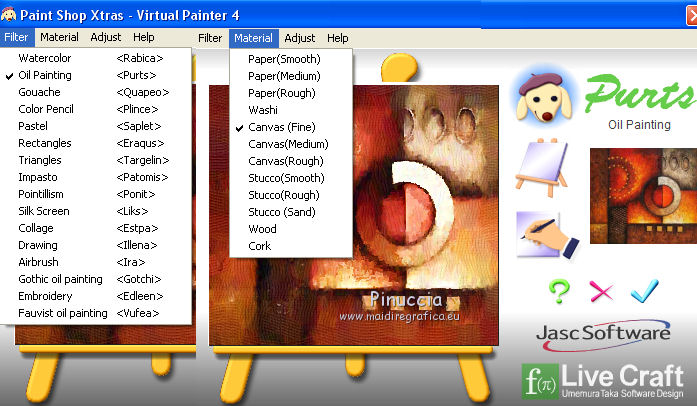
Task: Choose the Collage filter
Action: [x=96, y=228]
